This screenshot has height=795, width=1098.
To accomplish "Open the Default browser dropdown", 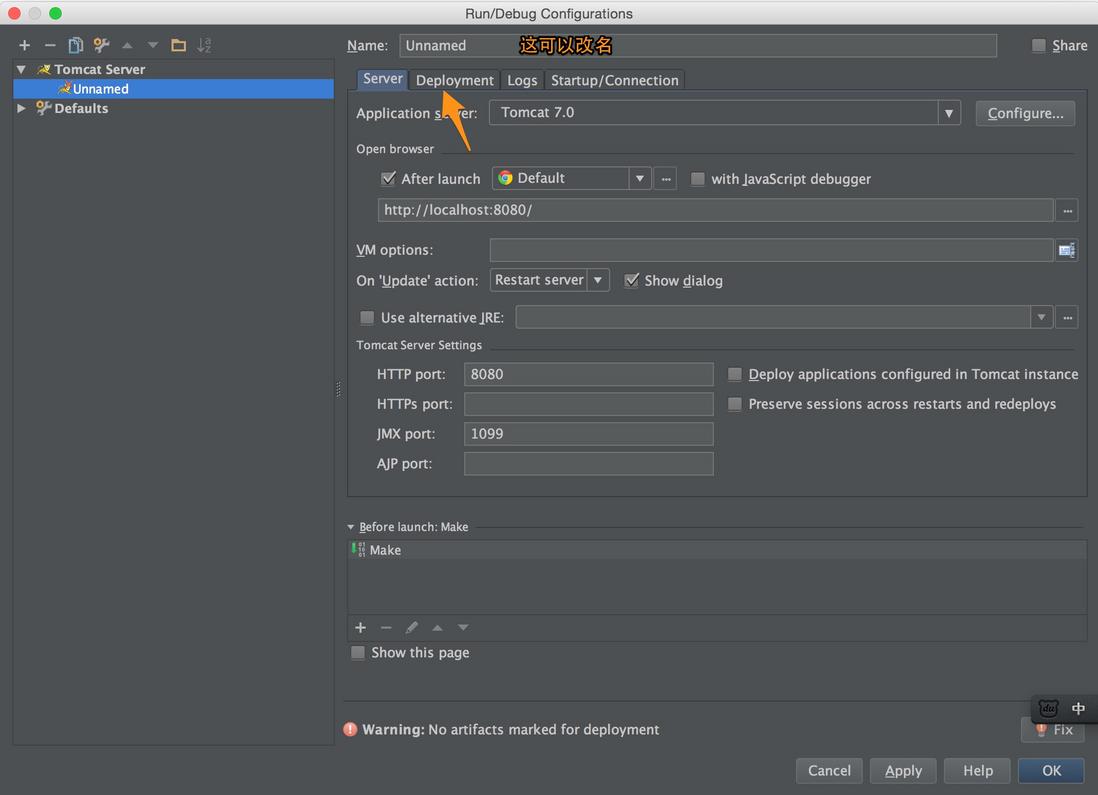I will [639, 179].
